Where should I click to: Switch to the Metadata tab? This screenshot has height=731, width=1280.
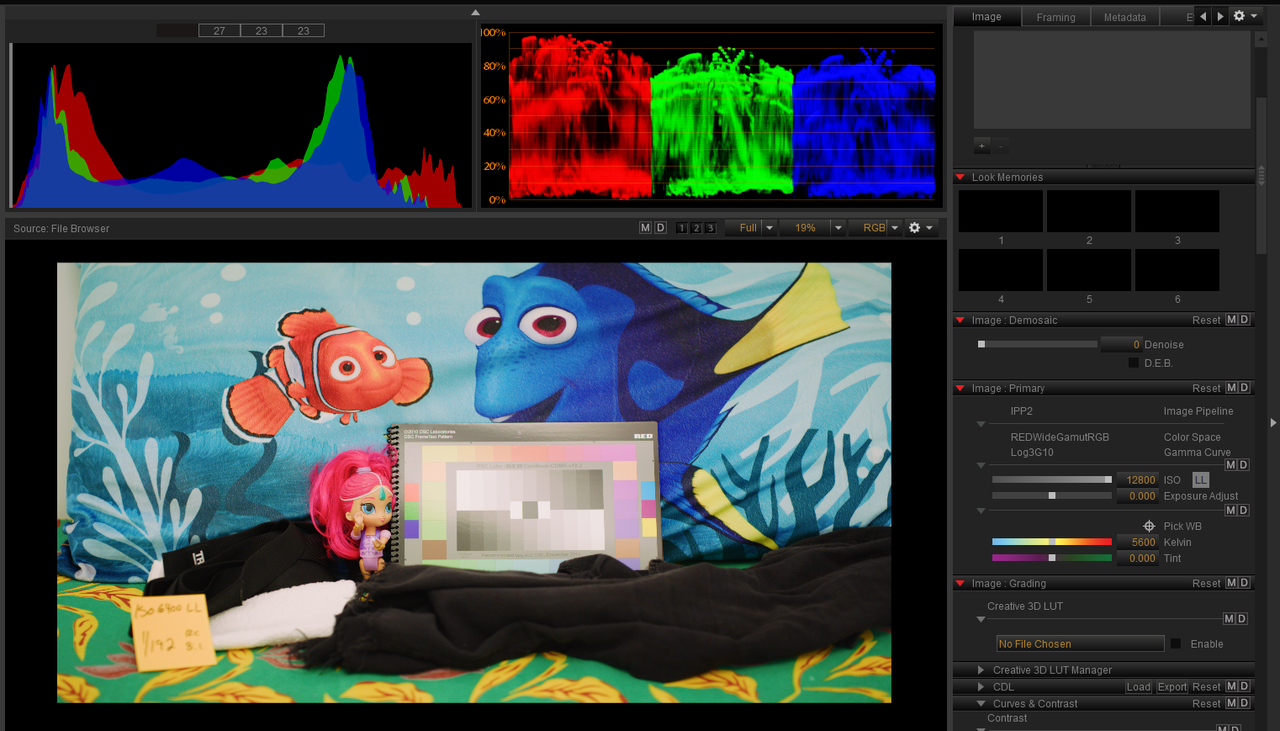[x=1125, y=17]
